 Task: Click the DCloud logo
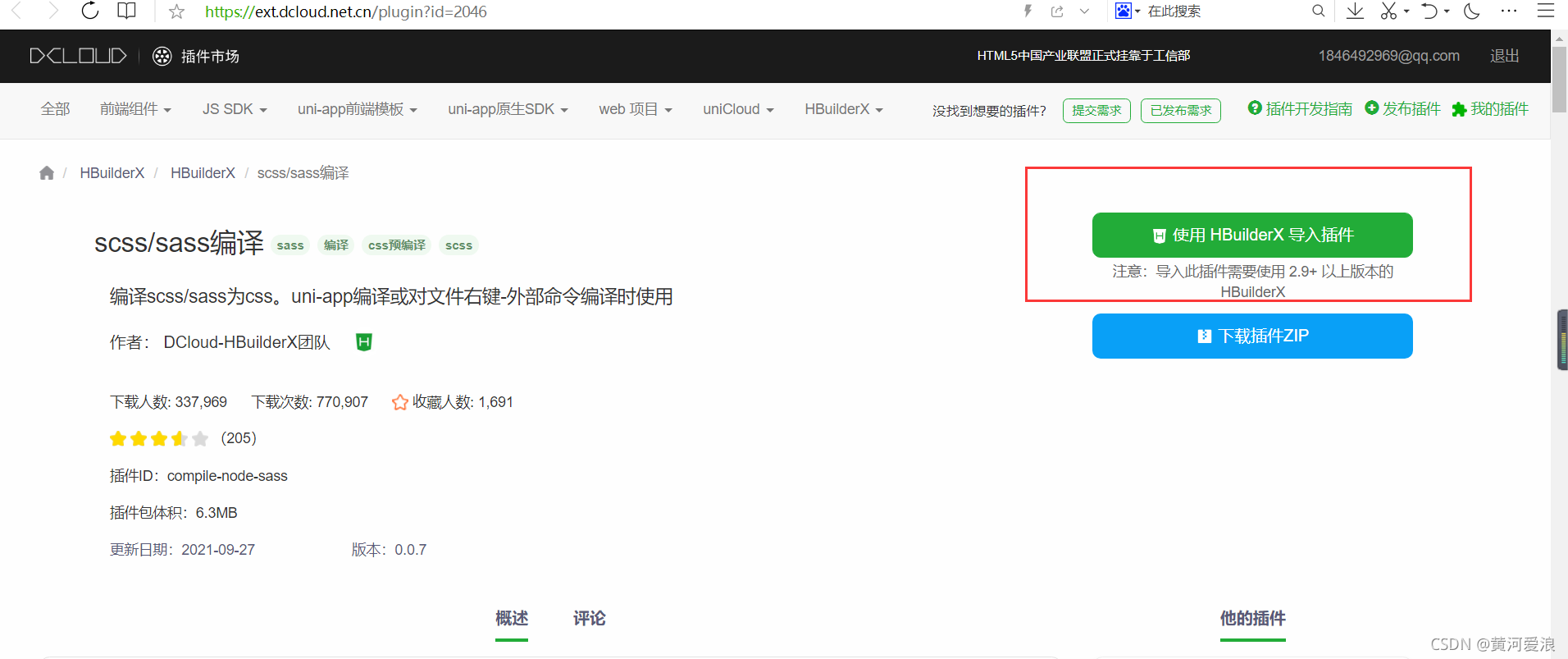78,56
